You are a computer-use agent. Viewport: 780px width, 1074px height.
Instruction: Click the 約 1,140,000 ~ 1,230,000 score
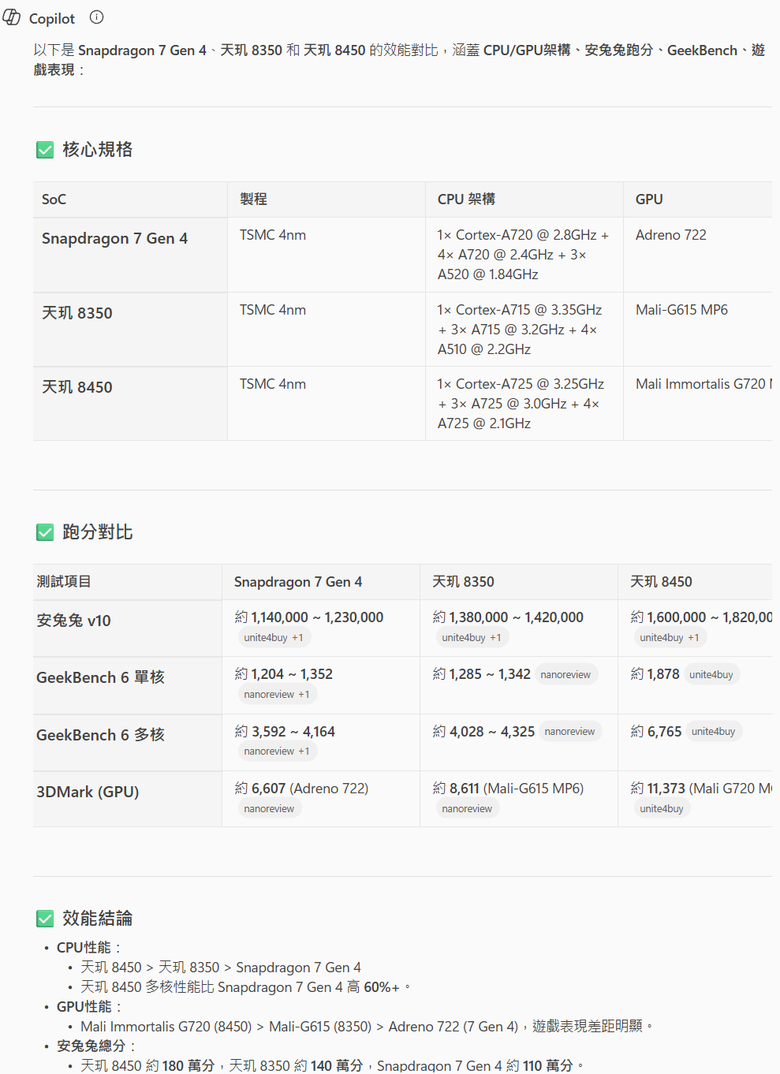click(x=309, y=617)
